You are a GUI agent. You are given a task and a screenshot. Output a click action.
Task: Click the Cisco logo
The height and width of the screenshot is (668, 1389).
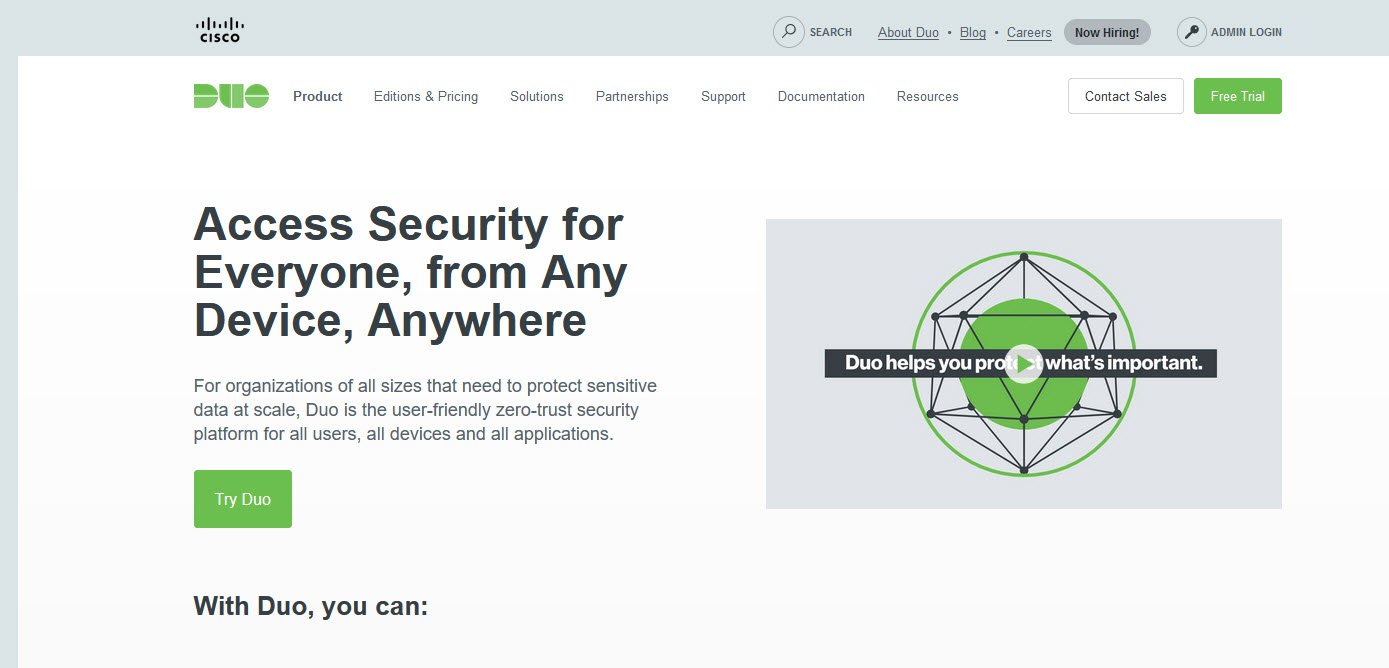click(x=219, y=30)
